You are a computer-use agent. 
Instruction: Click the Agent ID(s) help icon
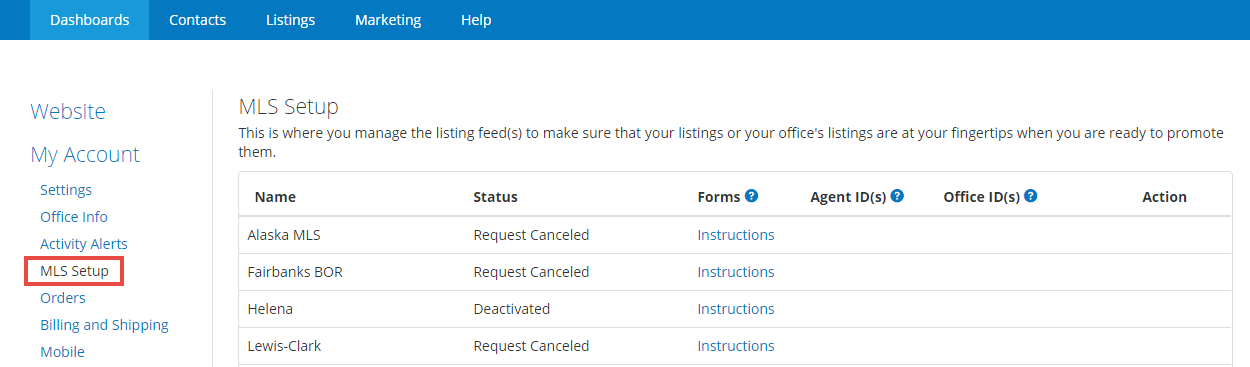[897, 196]
